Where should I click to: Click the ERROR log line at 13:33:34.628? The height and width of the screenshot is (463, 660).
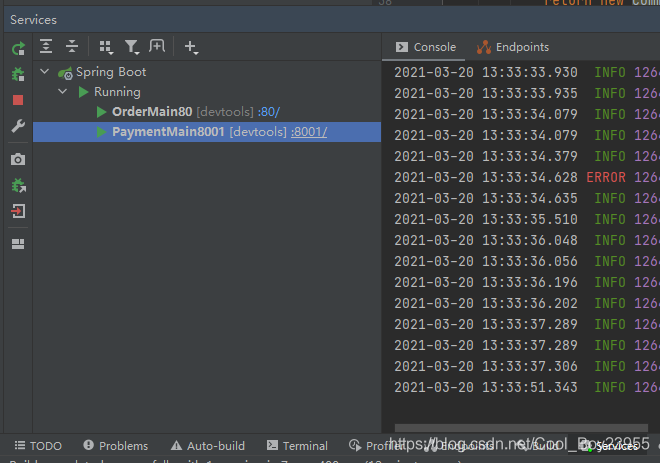point(527,177)
